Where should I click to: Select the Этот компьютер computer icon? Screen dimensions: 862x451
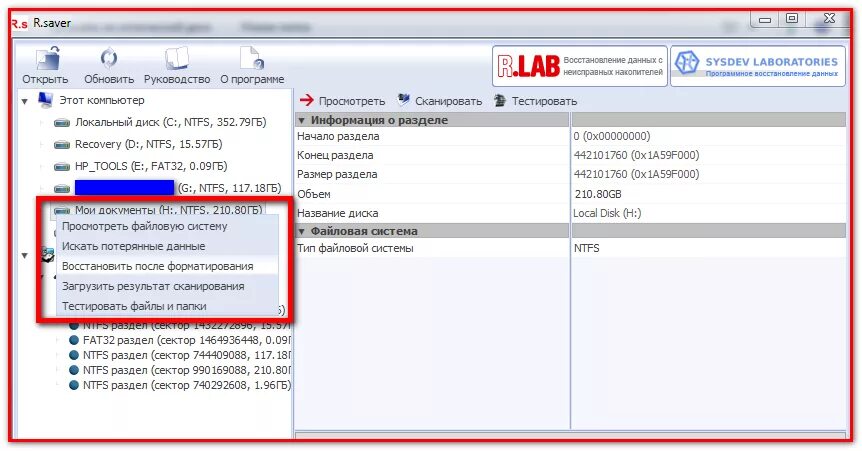click(45, 100)
